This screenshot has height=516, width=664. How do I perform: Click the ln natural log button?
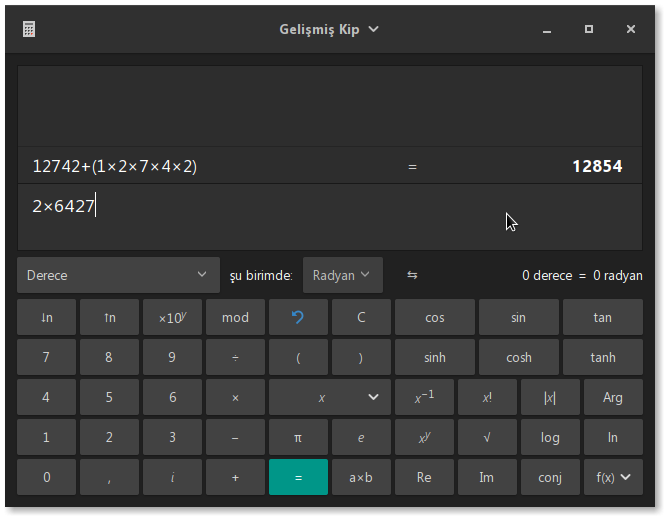[x=613, y=437]
